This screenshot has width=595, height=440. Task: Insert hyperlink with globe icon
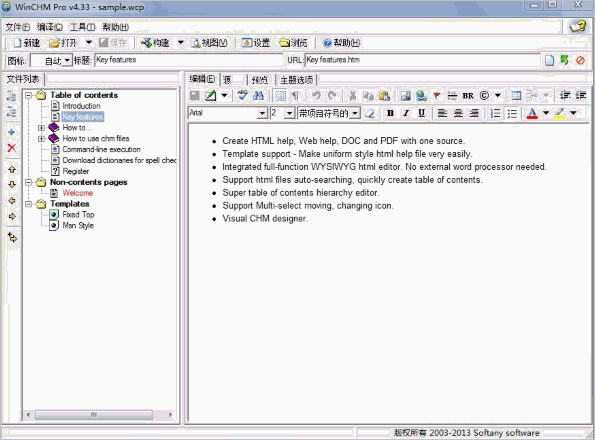click(421, 96)
